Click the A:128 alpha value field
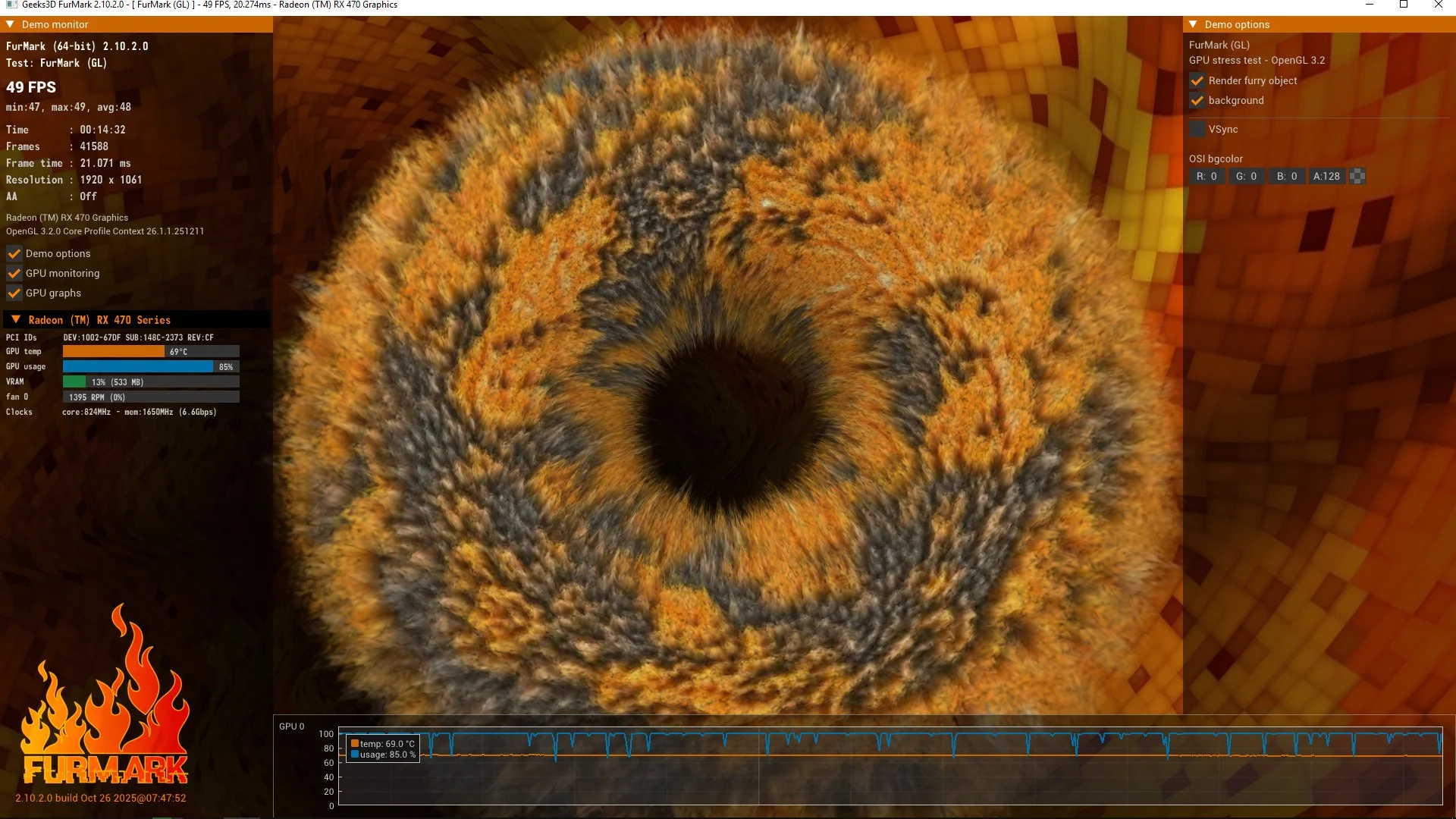This screenshot has width=1456, height=819. click(1326, 176)
